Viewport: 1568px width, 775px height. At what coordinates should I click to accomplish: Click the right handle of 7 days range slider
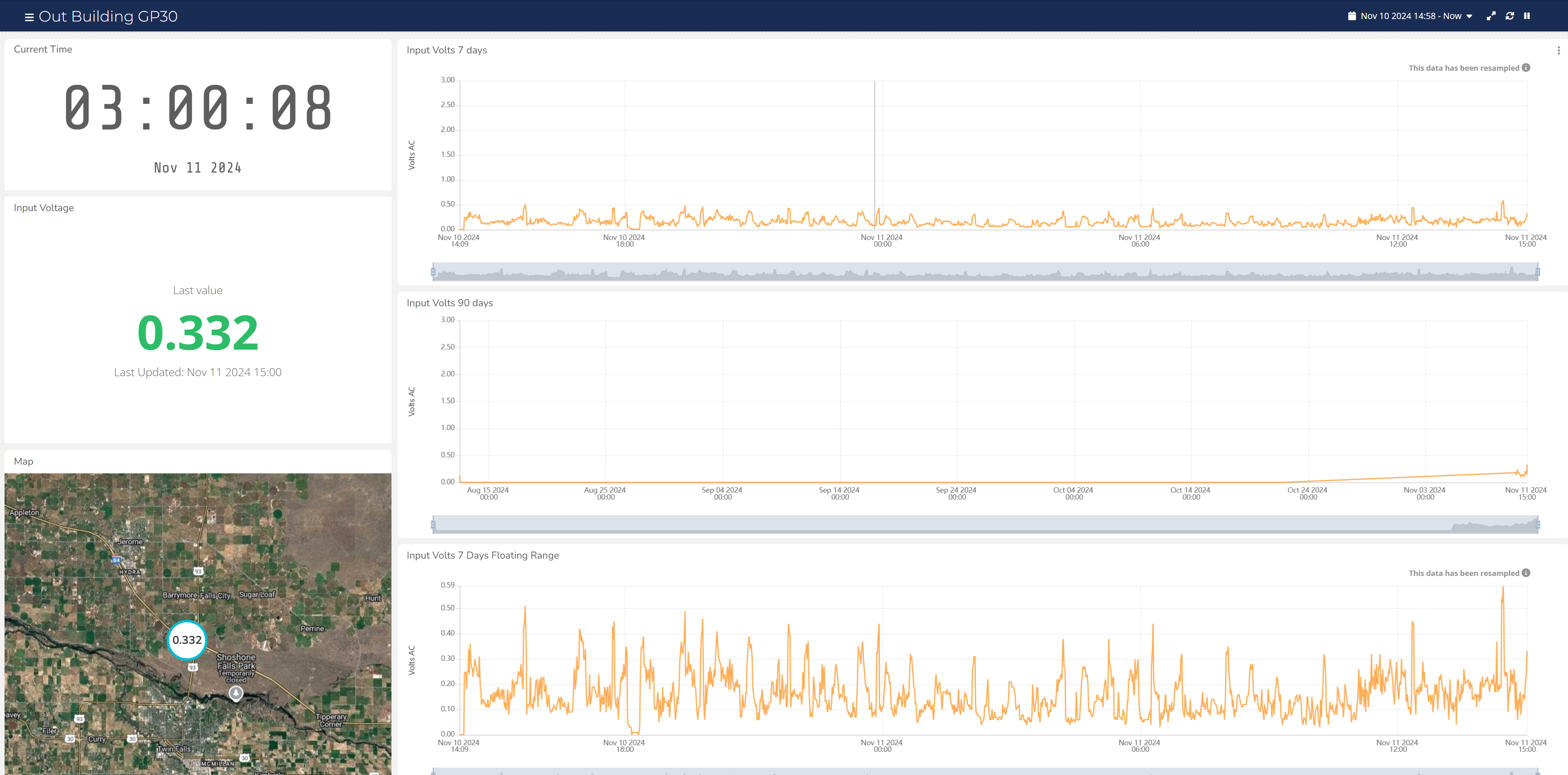coord(1537,271)
